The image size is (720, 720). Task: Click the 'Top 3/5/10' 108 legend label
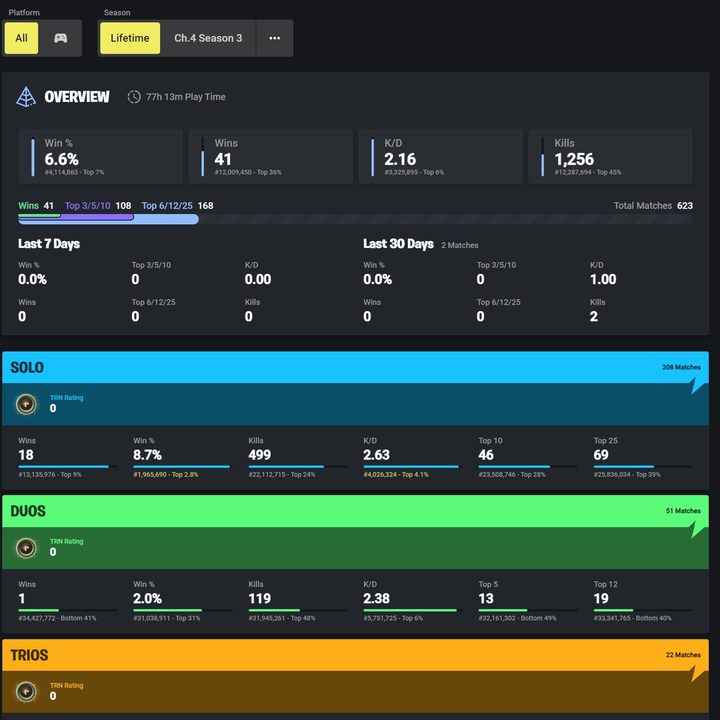(x=98, y=206)
